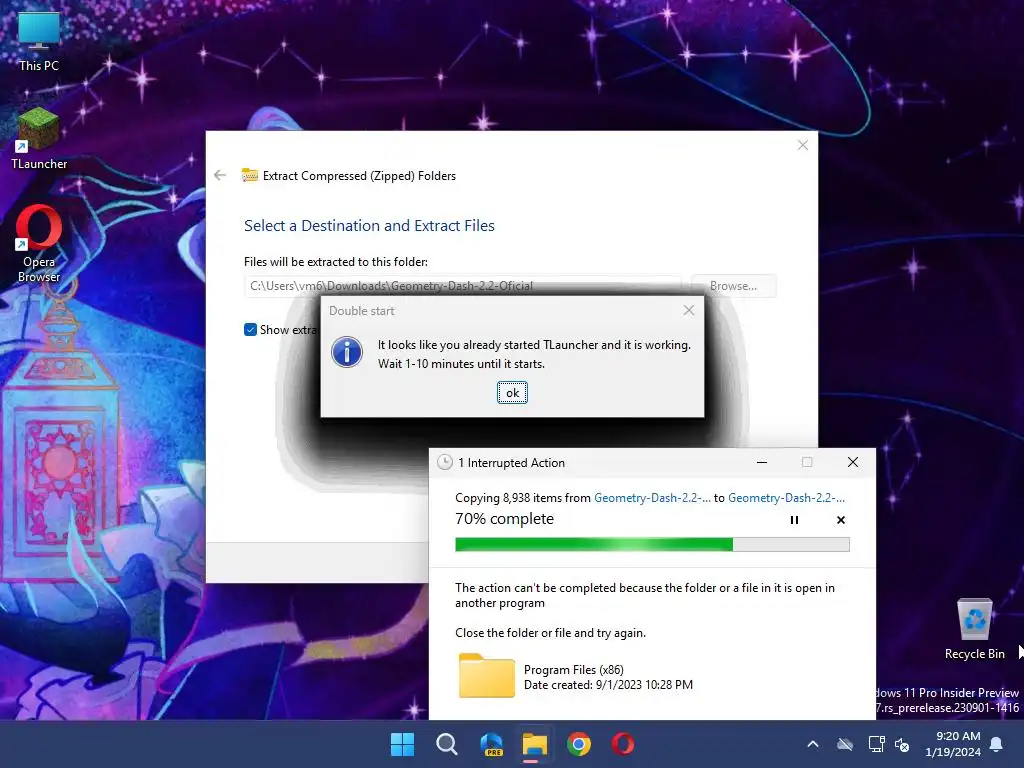Open the This PC desktop icon
This screenshot has width=1024, height=768.
click(x=39, y=40)
